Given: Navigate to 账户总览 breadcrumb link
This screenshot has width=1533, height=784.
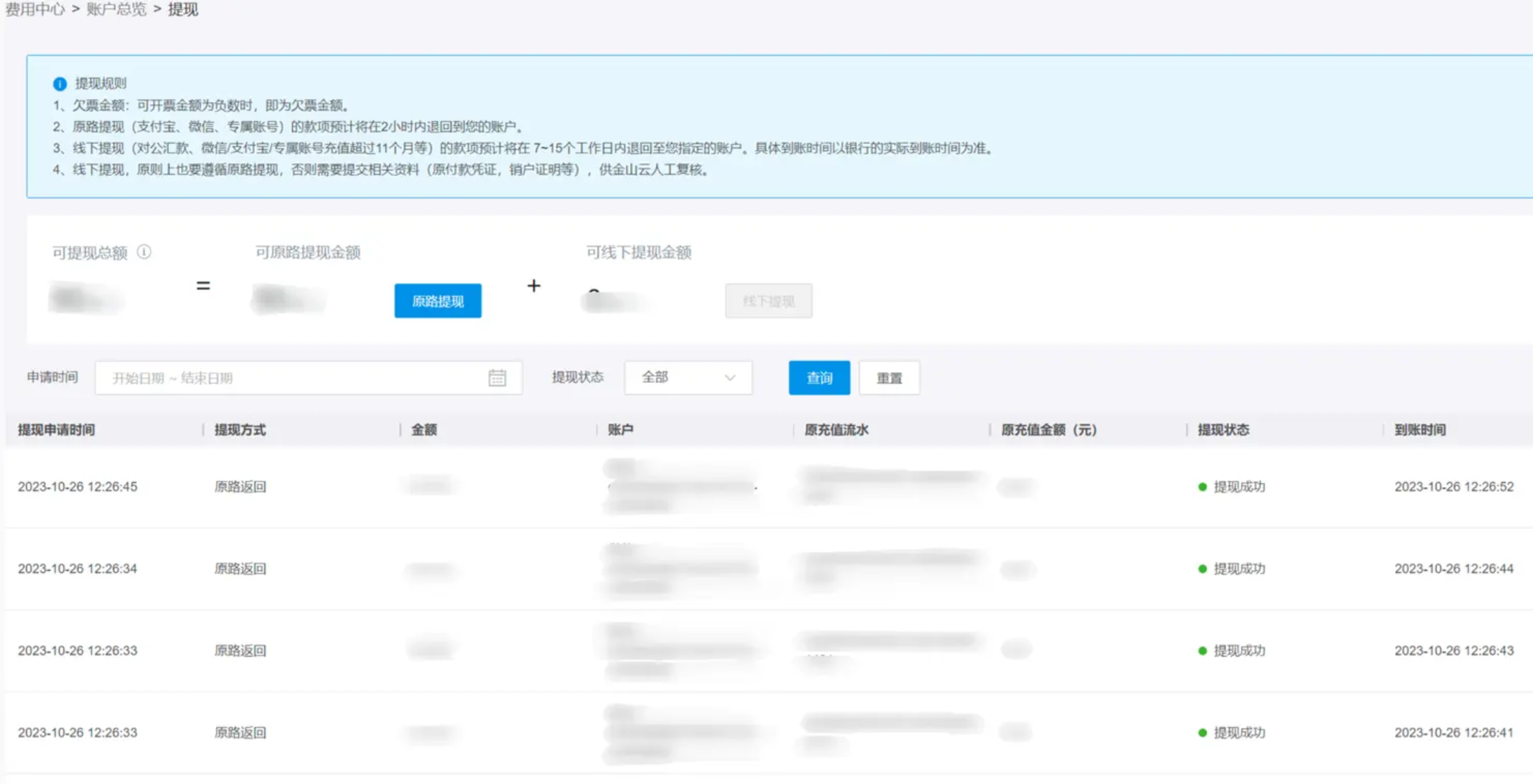Looking at the screenshot, I should (116, 10).
